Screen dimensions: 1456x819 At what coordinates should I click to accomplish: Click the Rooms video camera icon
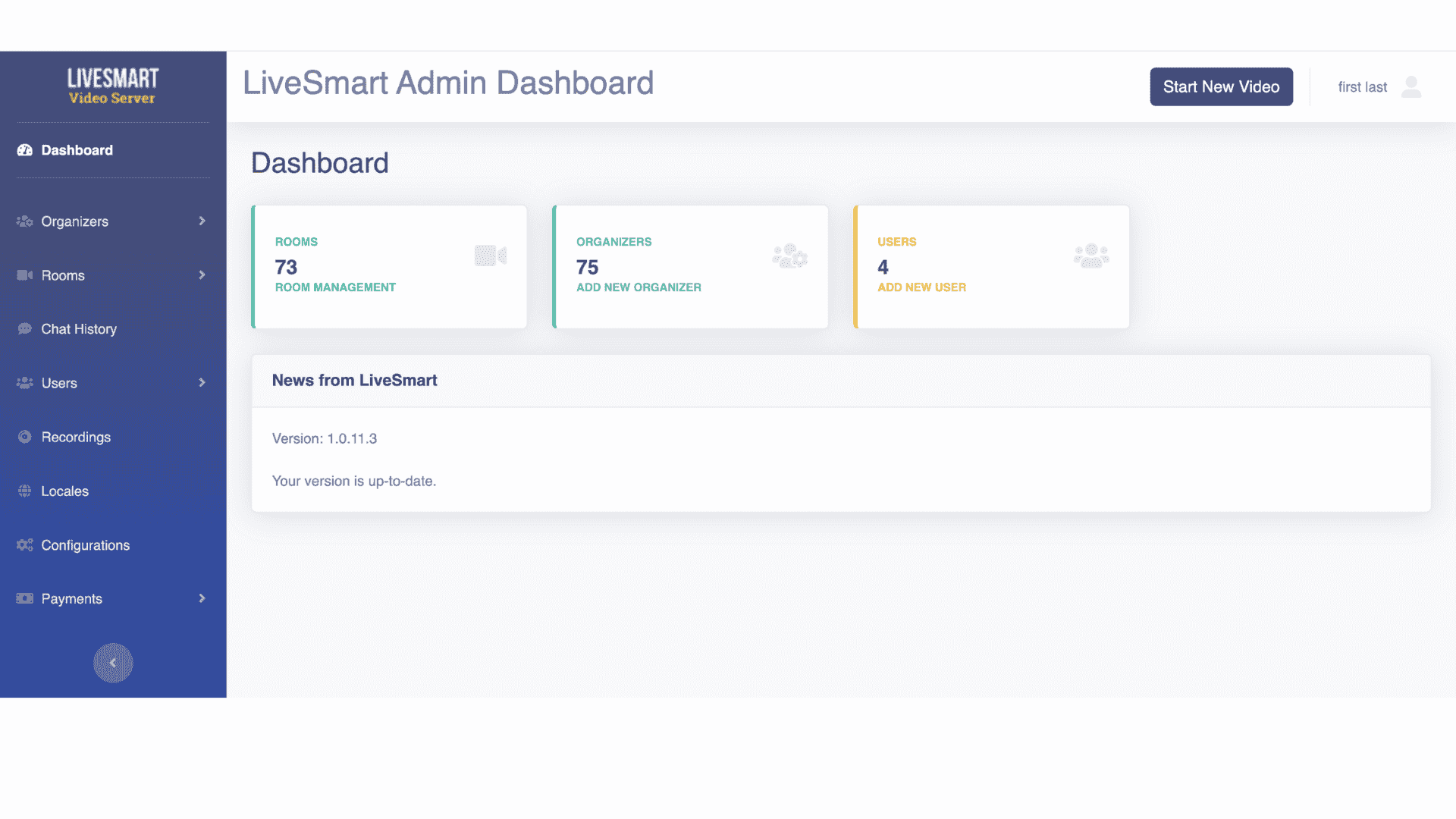point(24,275)
